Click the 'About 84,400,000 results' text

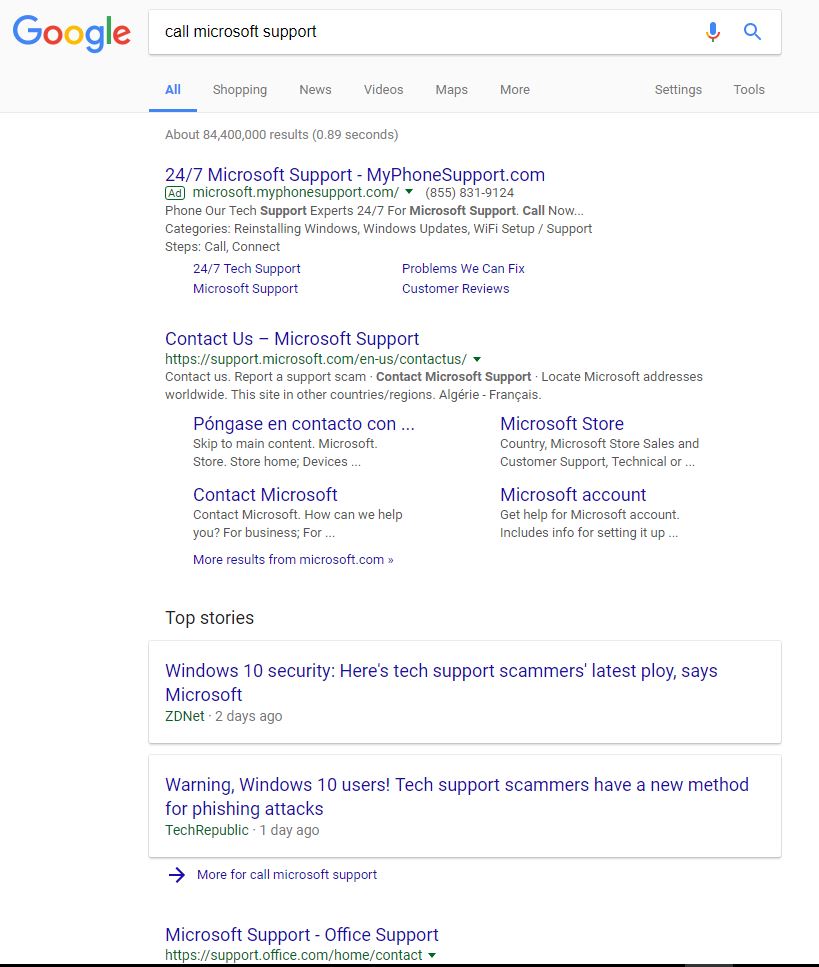point(282,134)
